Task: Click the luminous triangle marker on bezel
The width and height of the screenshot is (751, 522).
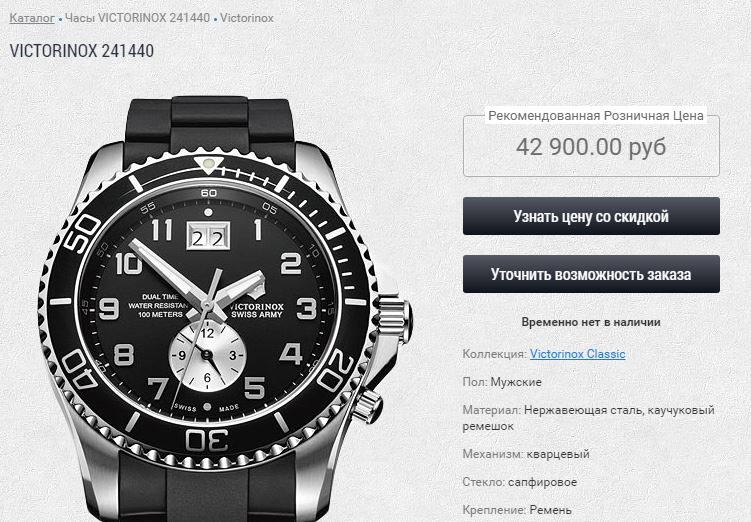Action: click(208, 165)
